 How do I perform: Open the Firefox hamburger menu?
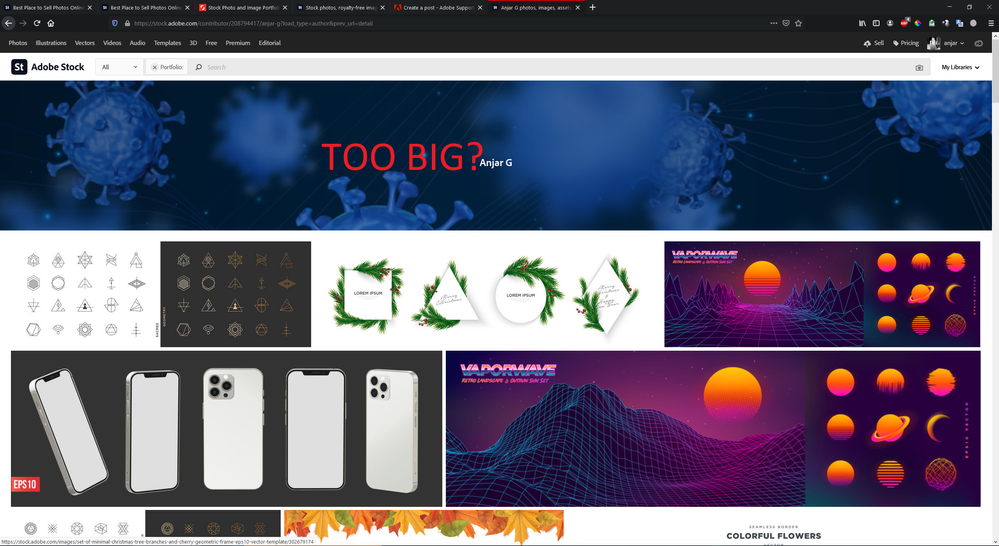click(991, 23)
